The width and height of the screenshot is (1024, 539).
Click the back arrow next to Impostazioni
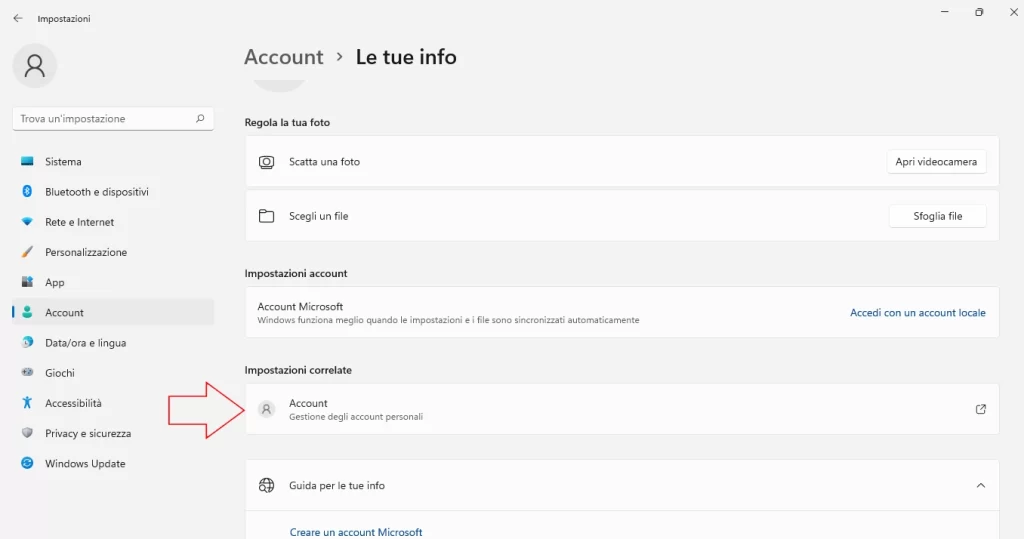(x=18, y=18)
